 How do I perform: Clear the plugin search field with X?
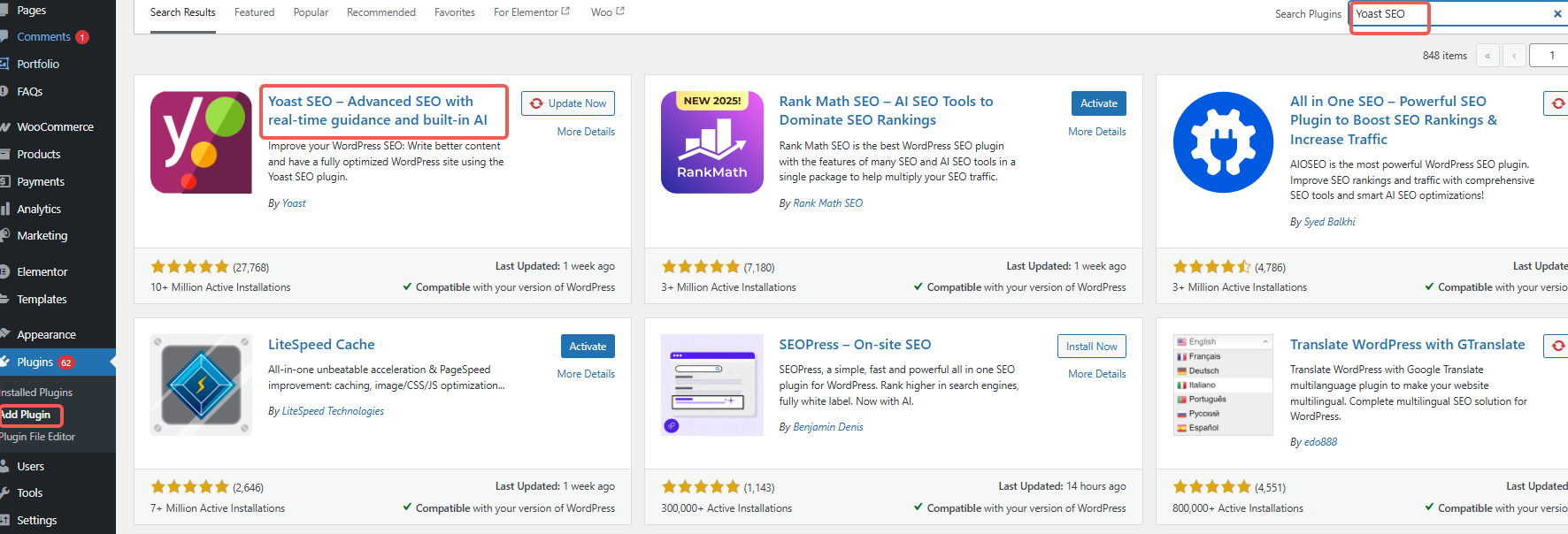coord(1557,13)
